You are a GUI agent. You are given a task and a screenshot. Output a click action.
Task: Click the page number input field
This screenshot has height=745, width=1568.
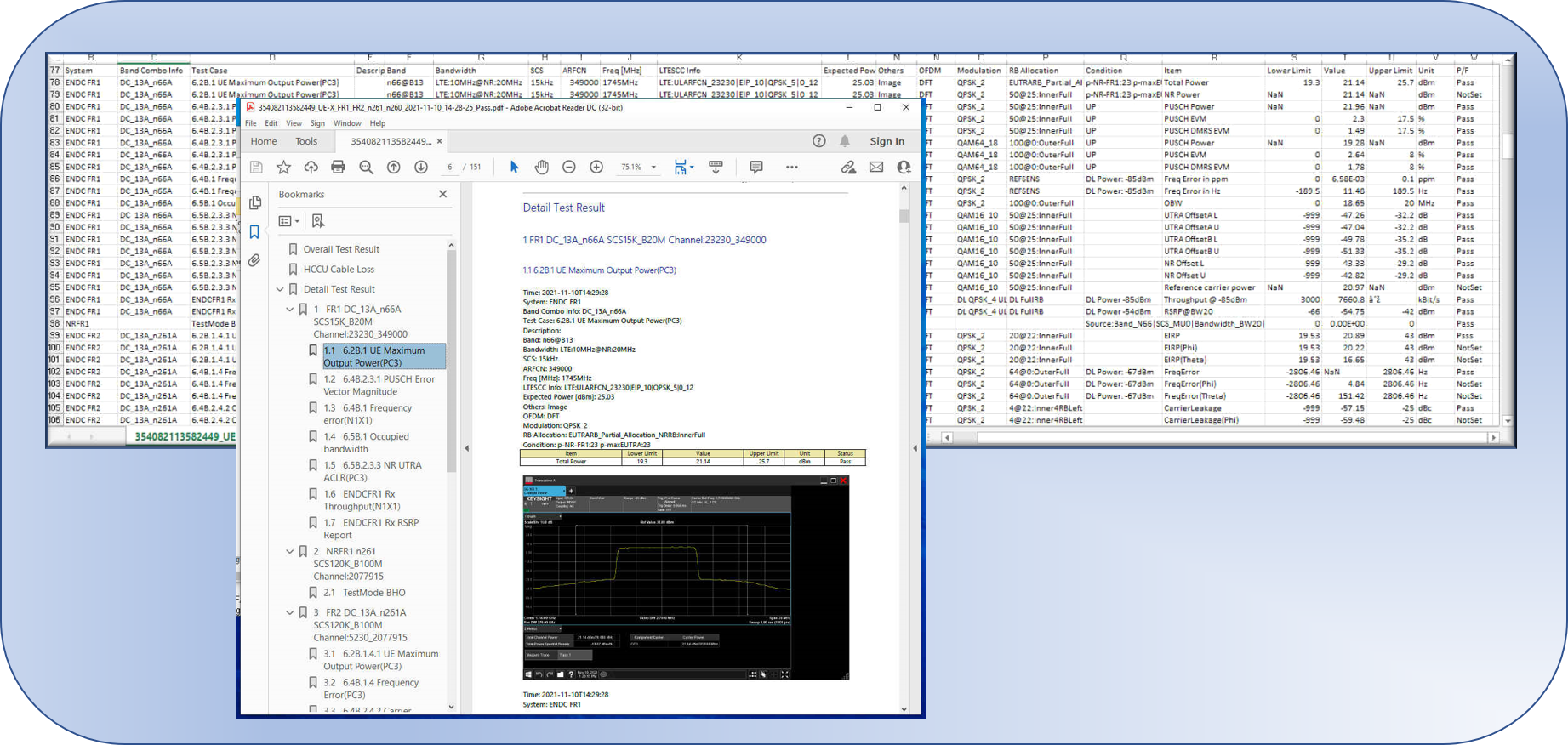point(450,168)
